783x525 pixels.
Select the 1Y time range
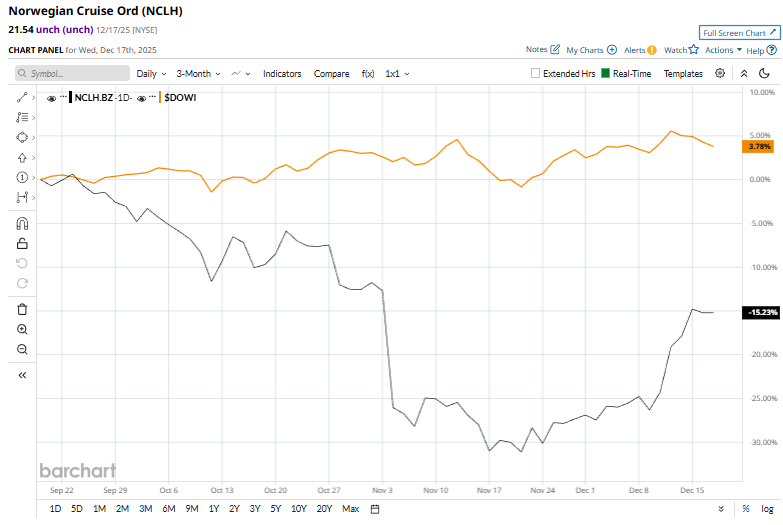coord(214,509)
